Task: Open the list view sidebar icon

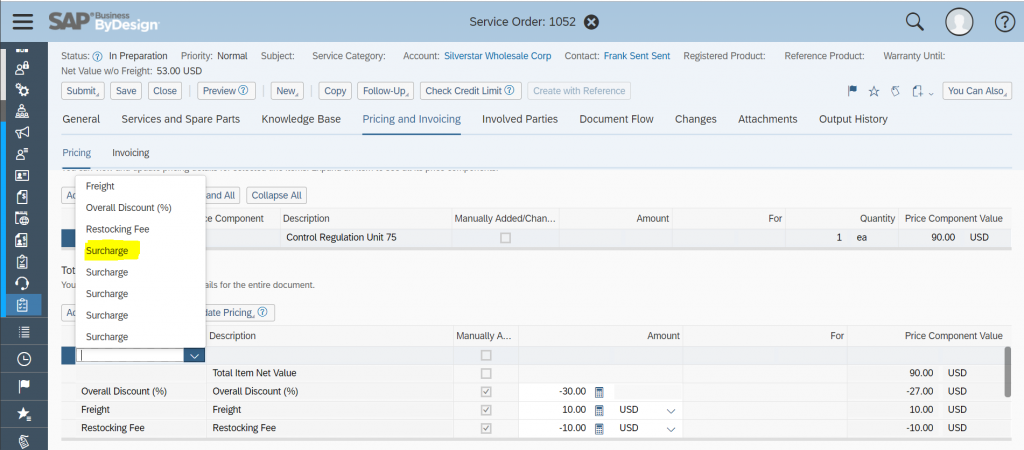Action: (x=24, y=332)
